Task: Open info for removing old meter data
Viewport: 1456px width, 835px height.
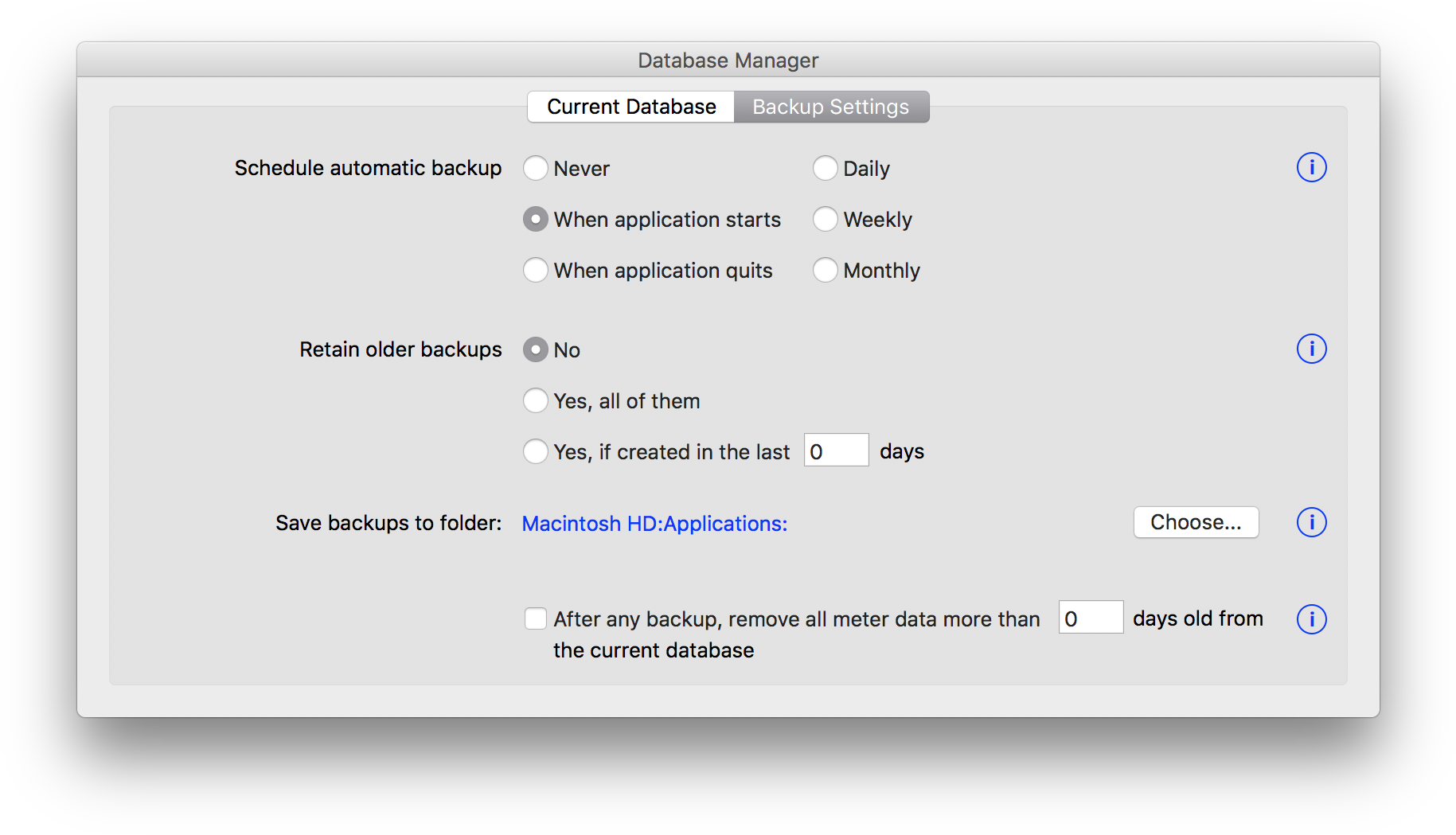Action: point(1311,619)
